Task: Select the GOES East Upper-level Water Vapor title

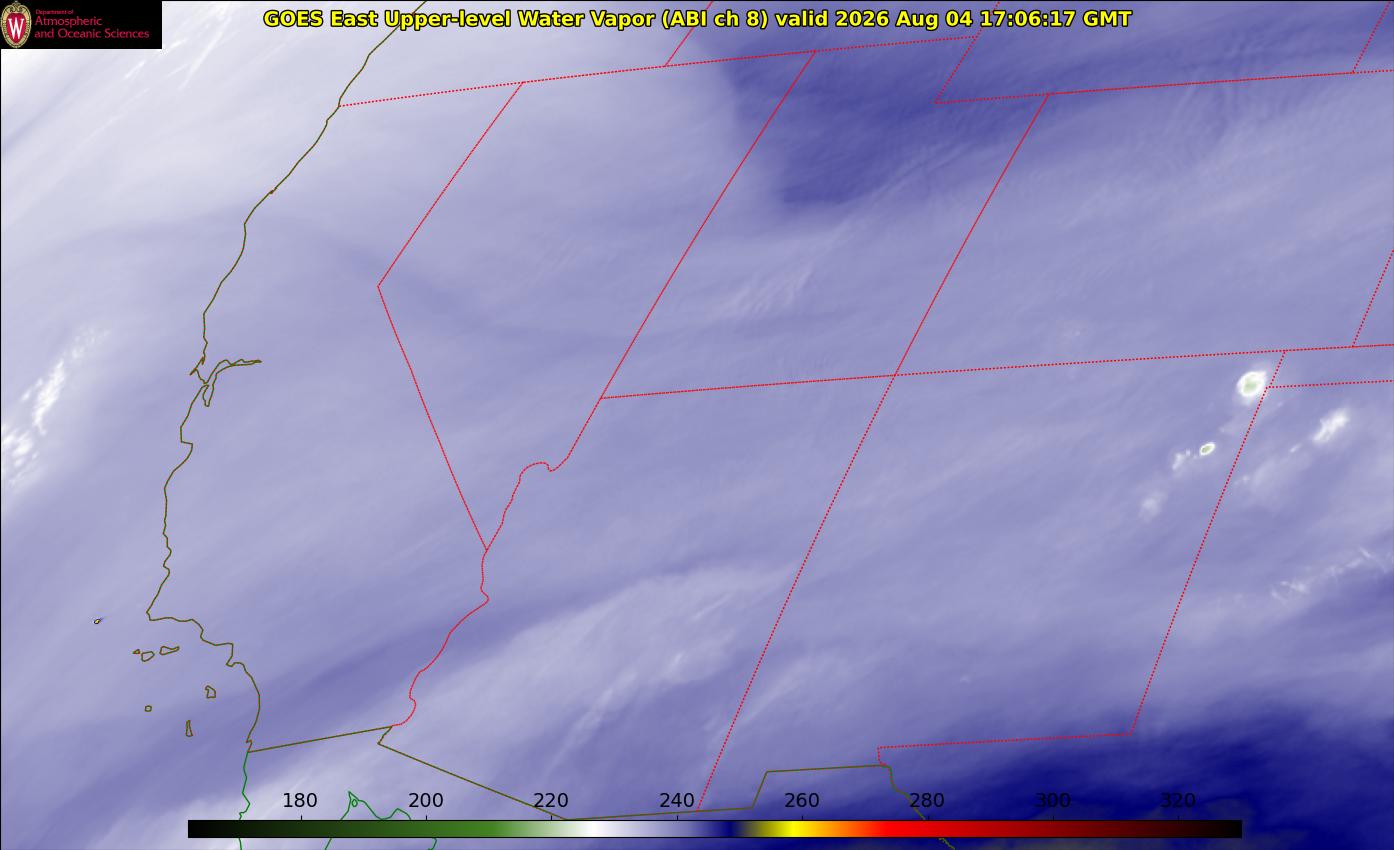Action: pyautogui.click(x=697, y=18)
